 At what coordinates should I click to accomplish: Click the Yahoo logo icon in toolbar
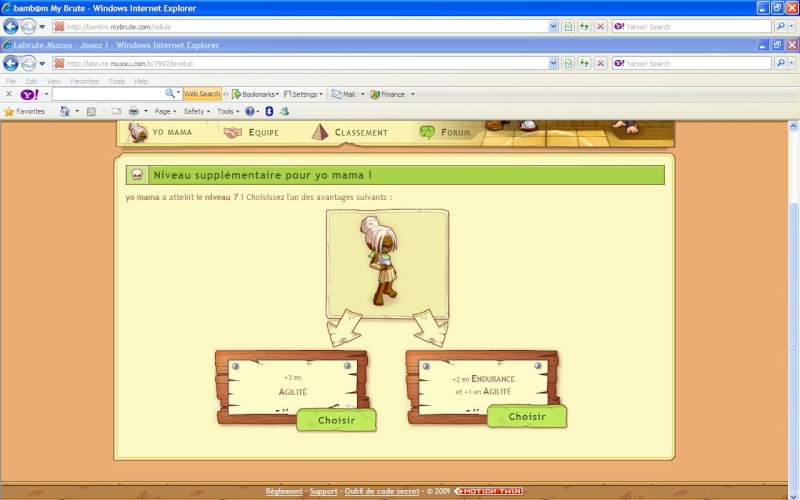[29, 94]
